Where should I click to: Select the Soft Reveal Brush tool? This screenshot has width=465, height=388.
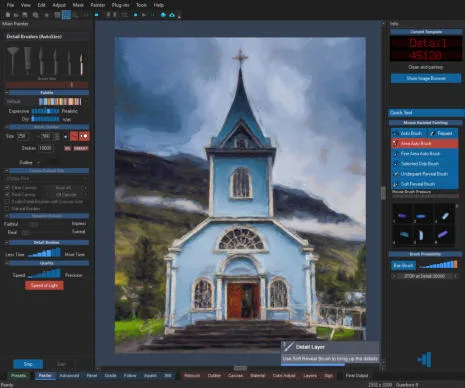425,184
